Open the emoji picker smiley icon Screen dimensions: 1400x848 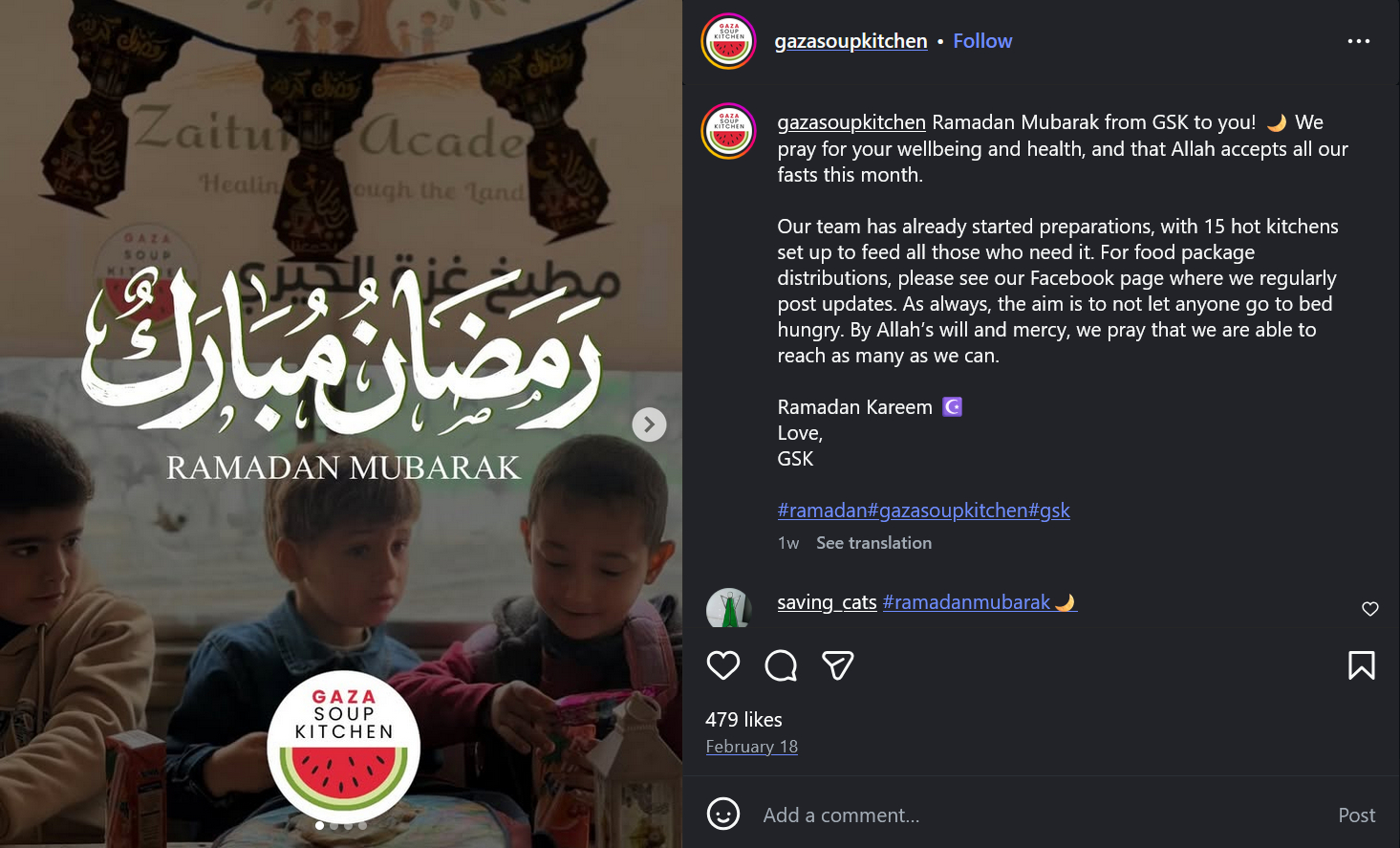[x=723, y=815]
